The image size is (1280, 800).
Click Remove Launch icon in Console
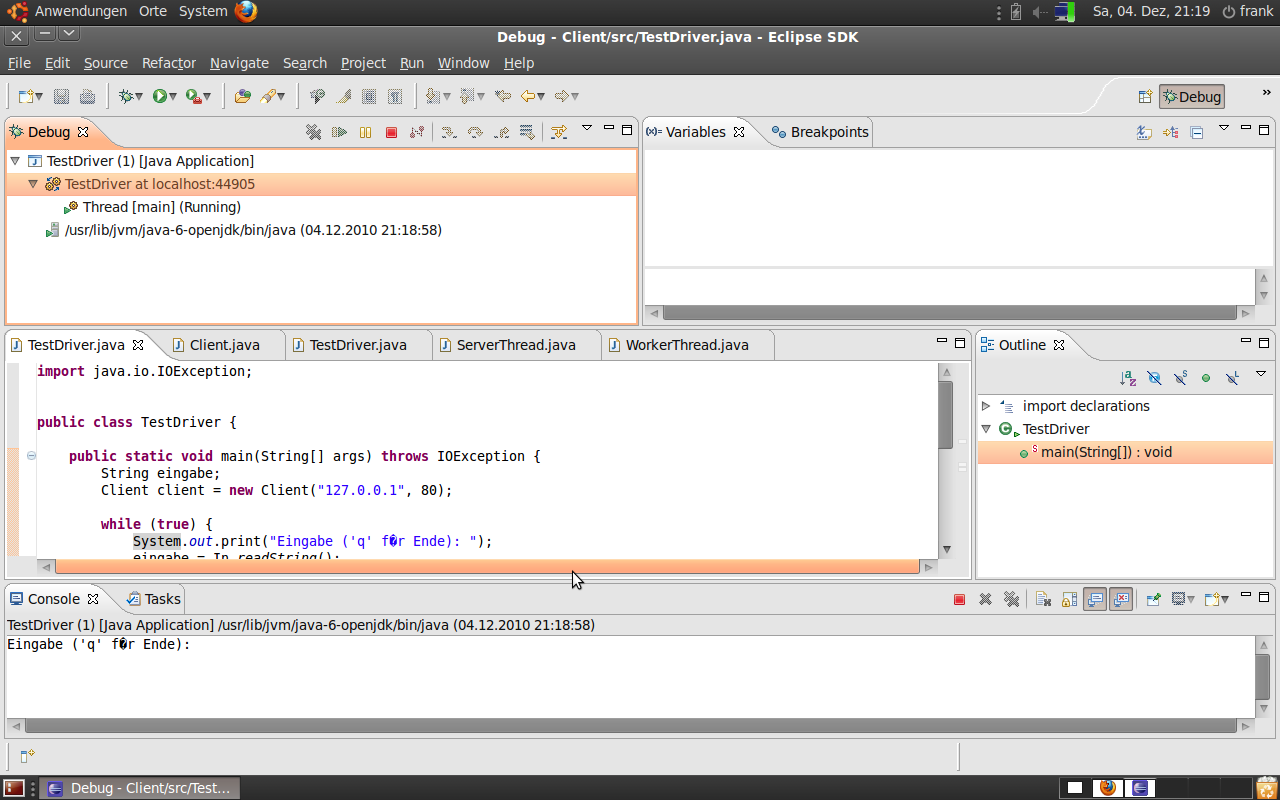pyautogui.click(x=985, y=599)
